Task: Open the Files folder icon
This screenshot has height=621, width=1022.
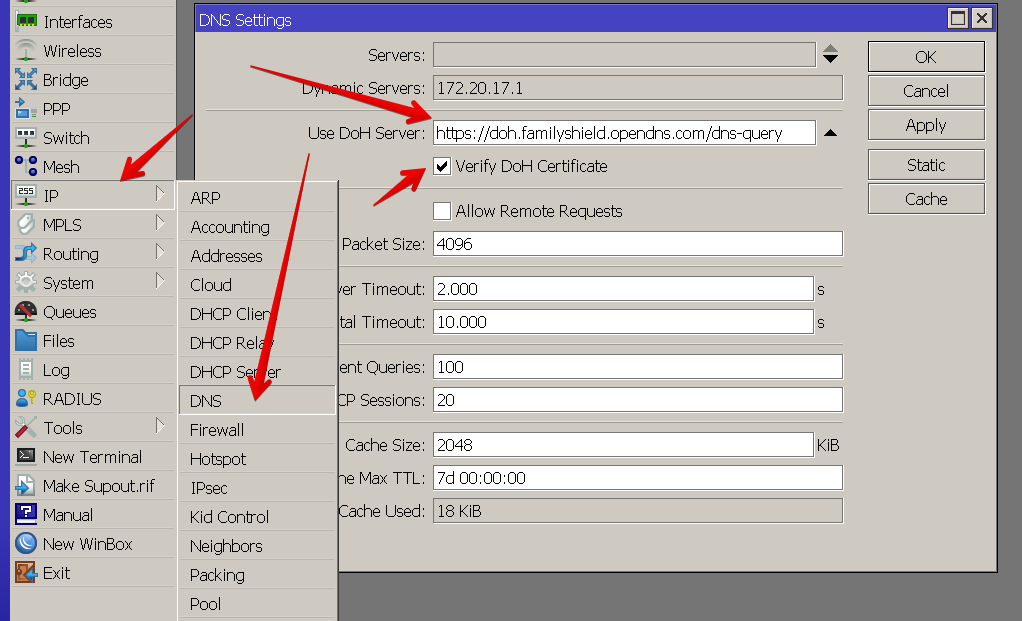Action: coord(26,341)
